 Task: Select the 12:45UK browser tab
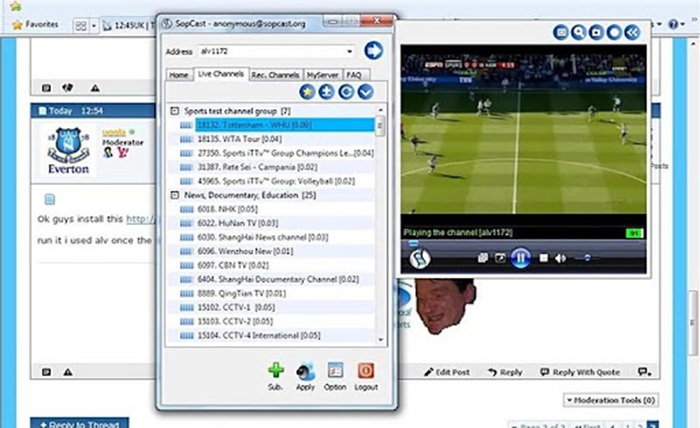click(x=129, y=25)
